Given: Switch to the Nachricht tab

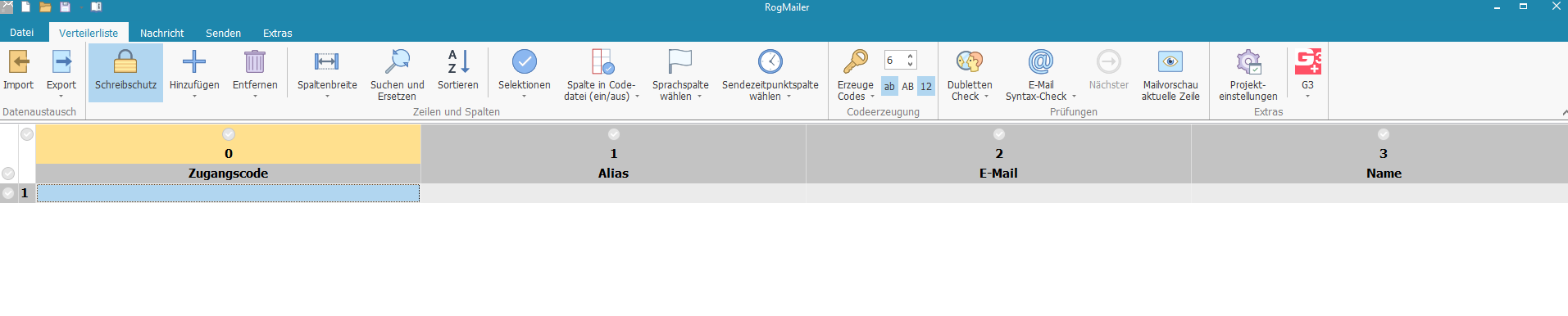Looking at the screenshot, I should tap(161, 33).
